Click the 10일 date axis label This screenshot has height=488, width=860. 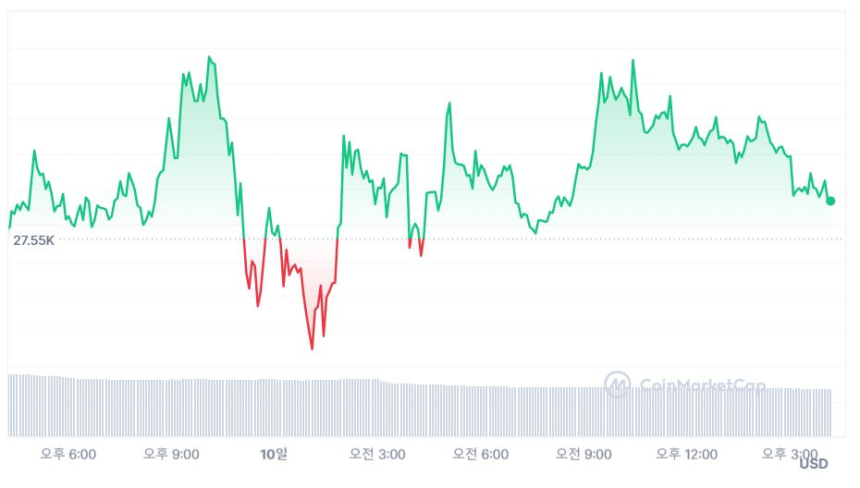pos(274,454)
